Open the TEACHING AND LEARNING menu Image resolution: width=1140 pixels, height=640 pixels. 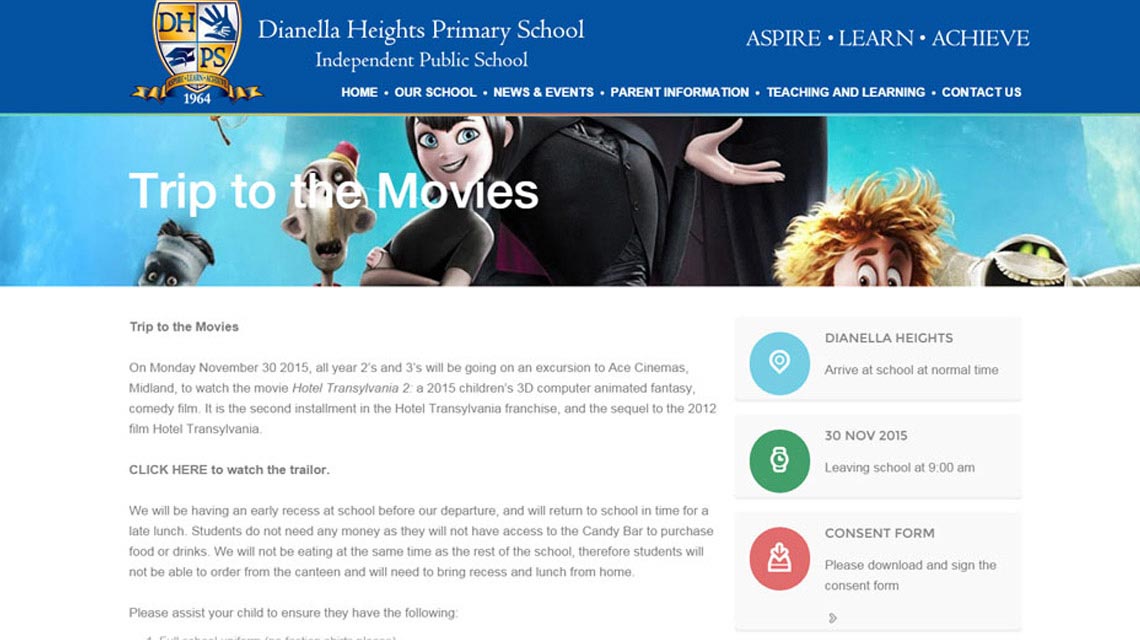(846, 92)
